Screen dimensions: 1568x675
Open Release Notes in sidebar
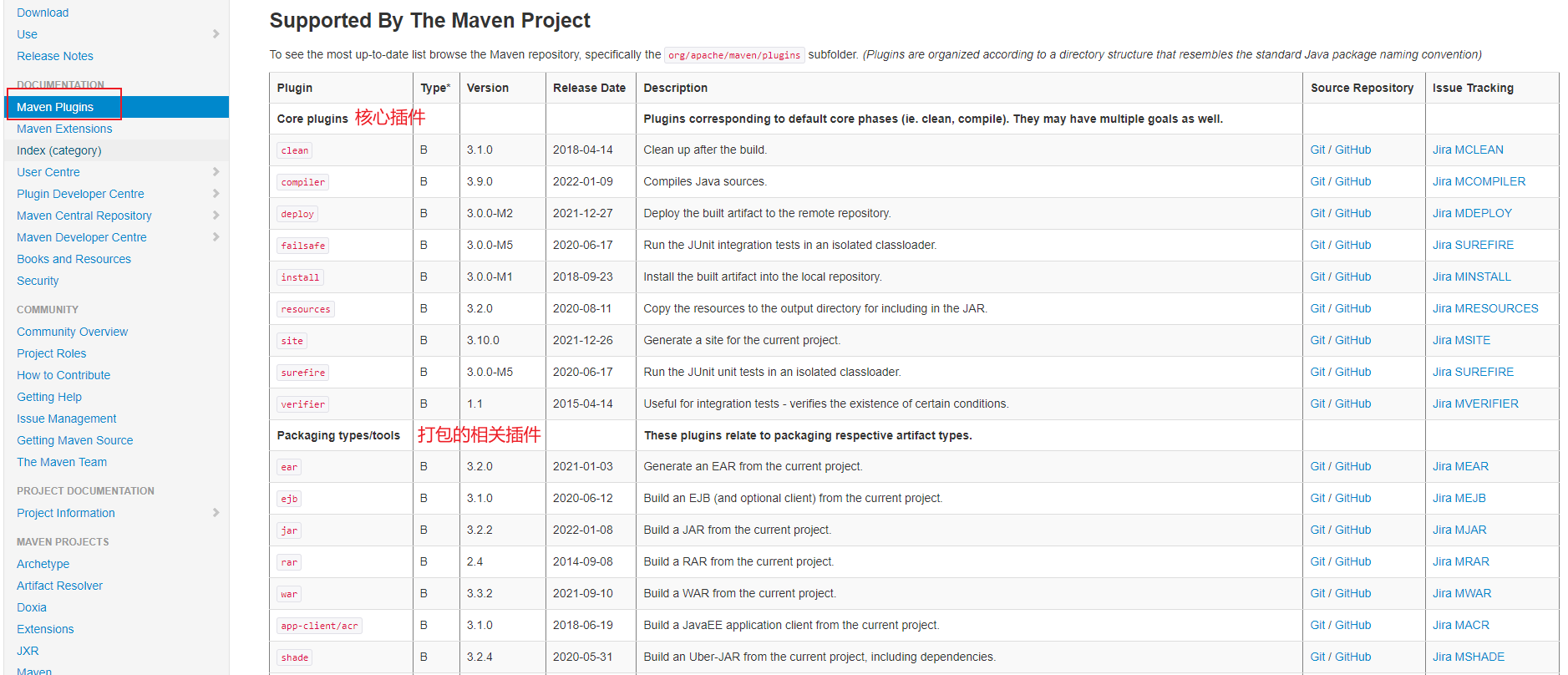(55, 56)
